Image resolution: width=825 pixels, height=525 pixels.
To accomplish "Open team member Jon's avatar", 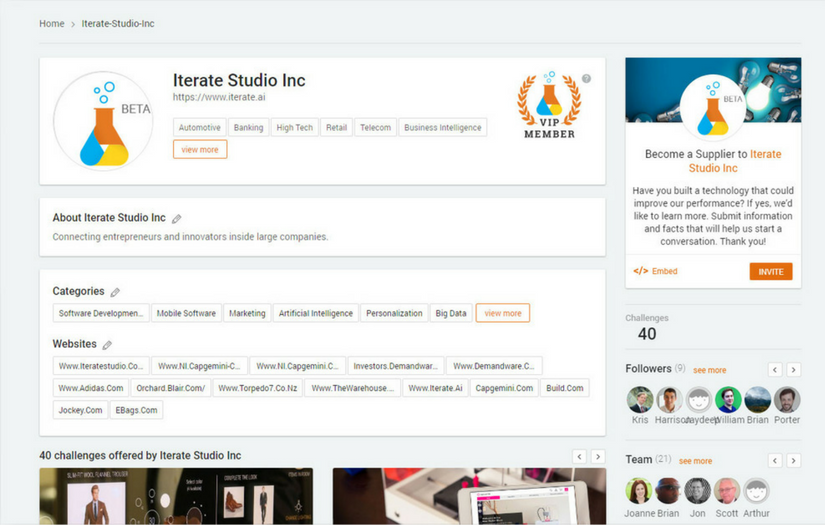I will point(698,491).
